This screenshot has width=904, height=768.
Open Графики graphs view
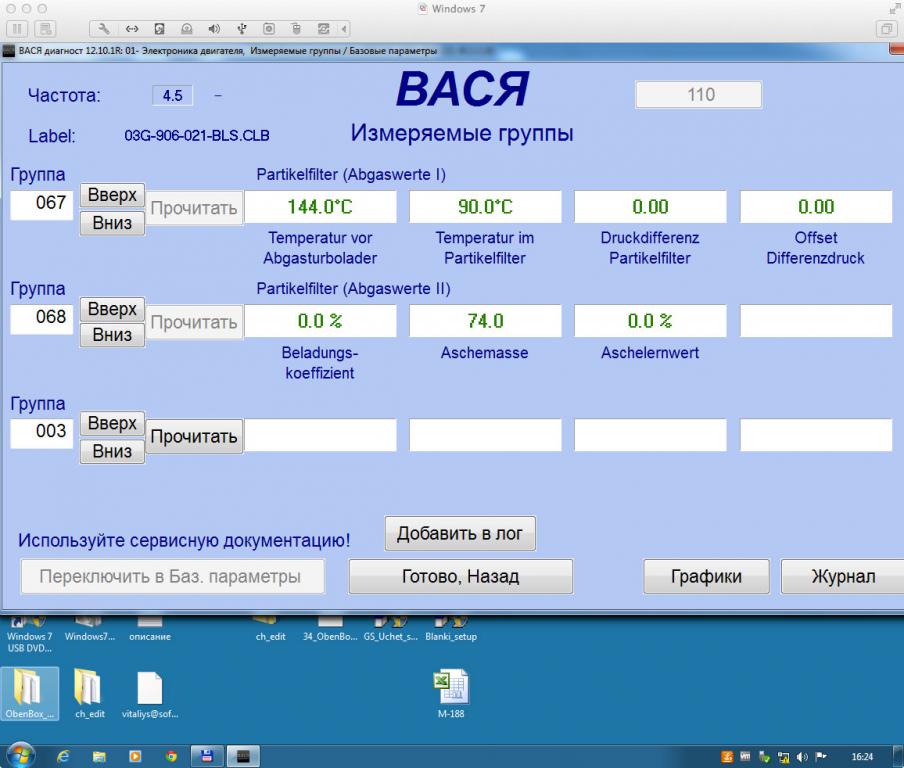706,576
